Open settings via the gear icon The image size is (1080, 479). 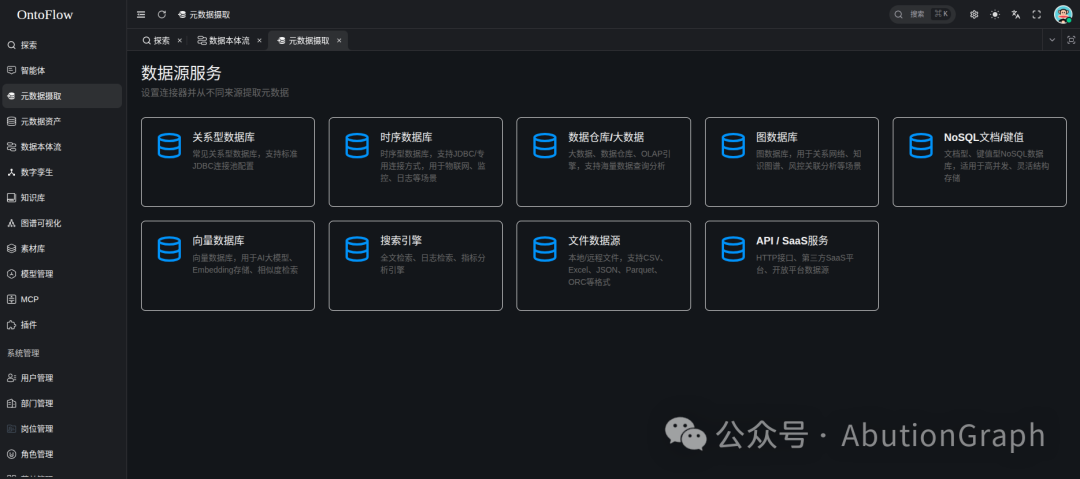974,14
